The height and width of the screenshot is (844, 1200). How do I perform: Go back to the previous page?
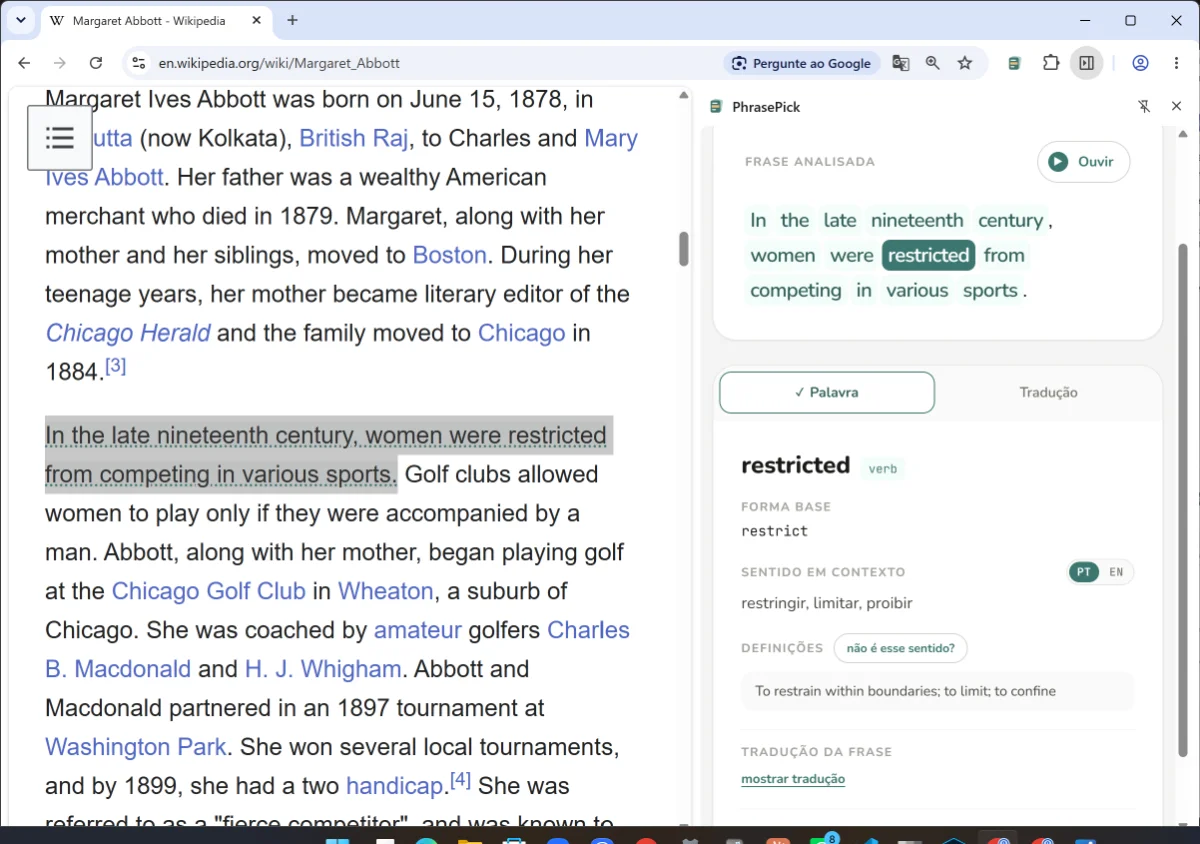[24, 63]
